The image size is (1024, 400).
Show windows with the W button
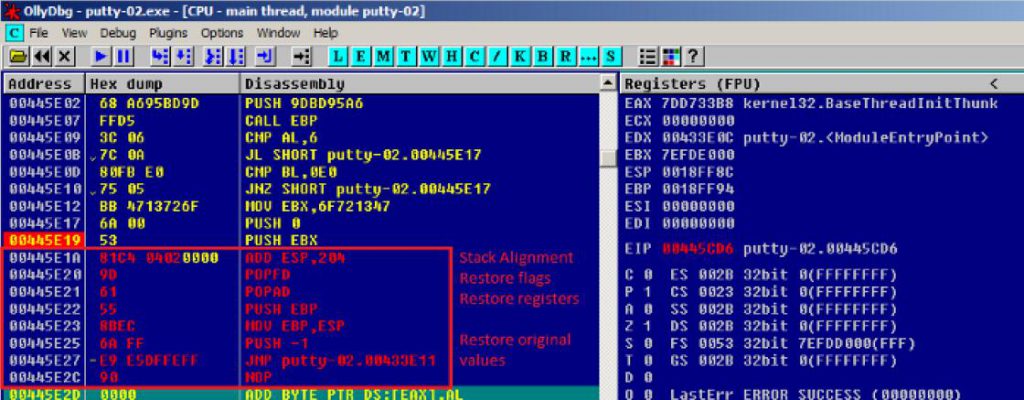point(428,57)
